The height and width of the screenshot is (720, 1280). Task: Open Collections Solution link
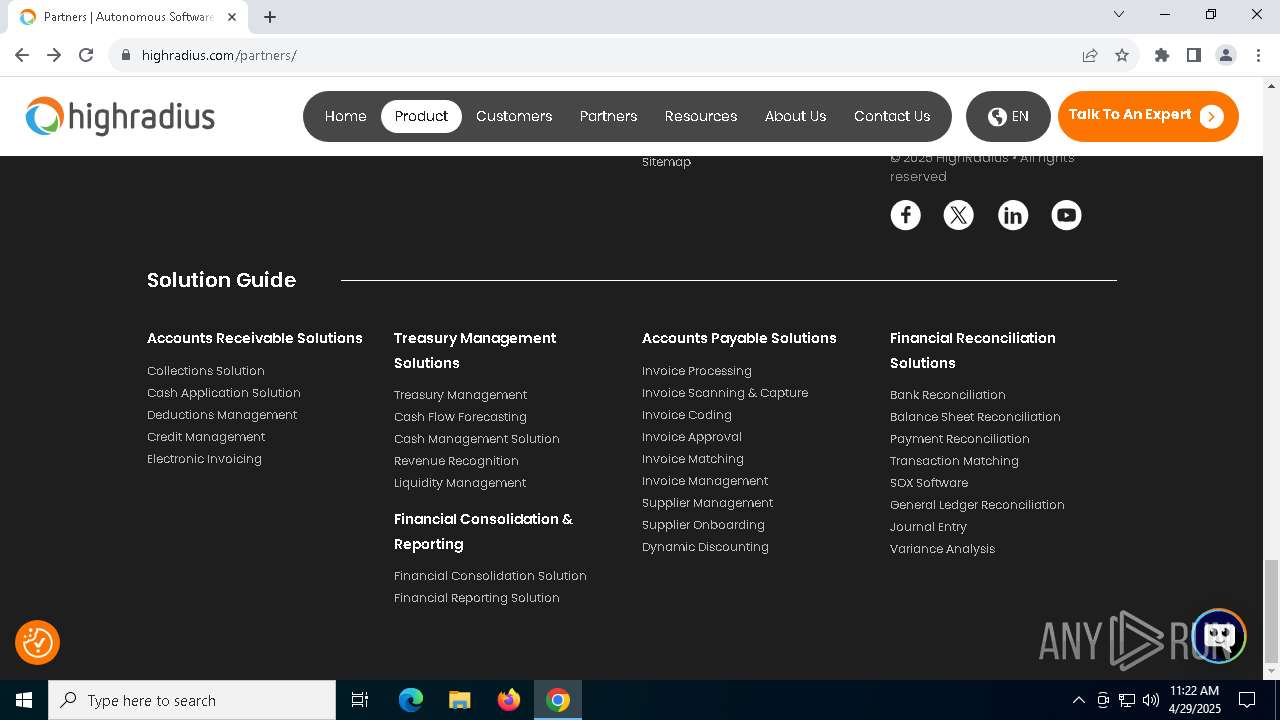[x=206, y=371]
